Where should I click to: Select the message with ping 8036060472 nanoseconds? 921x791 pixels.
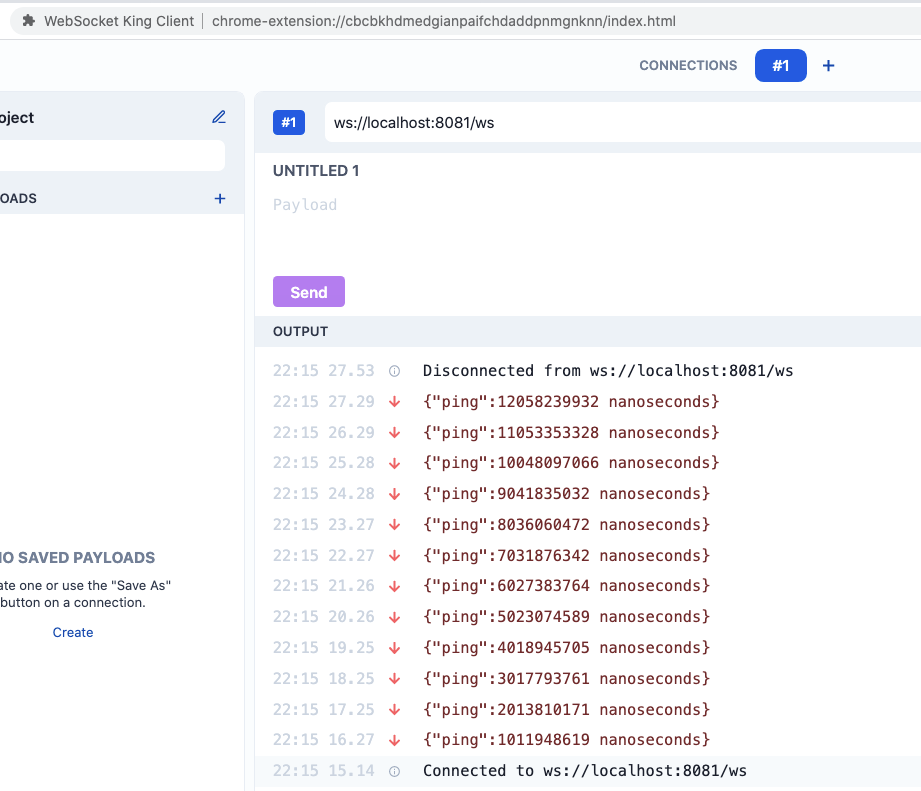pos(566,525)
